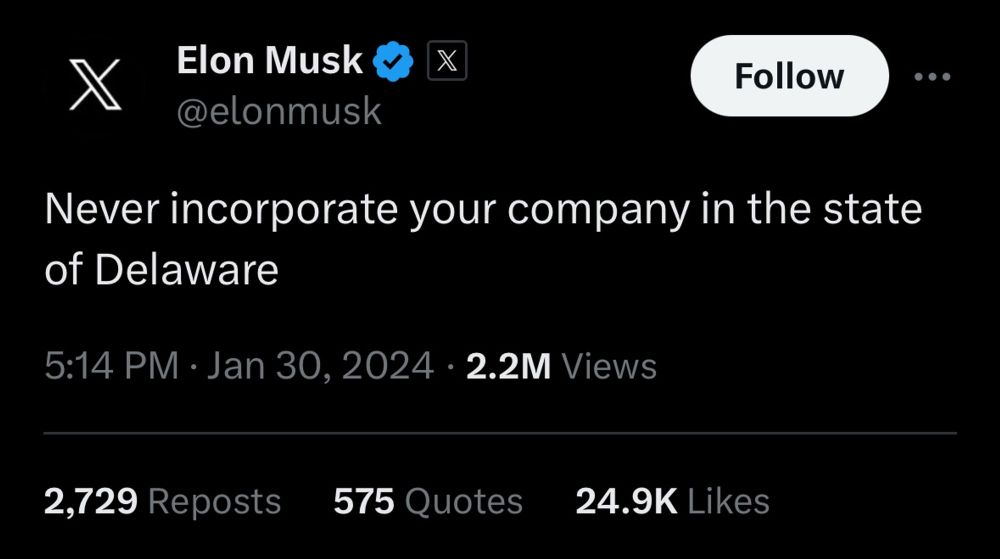
Task: Click the square X affiliation badge
Action: (x=447, y=62)
